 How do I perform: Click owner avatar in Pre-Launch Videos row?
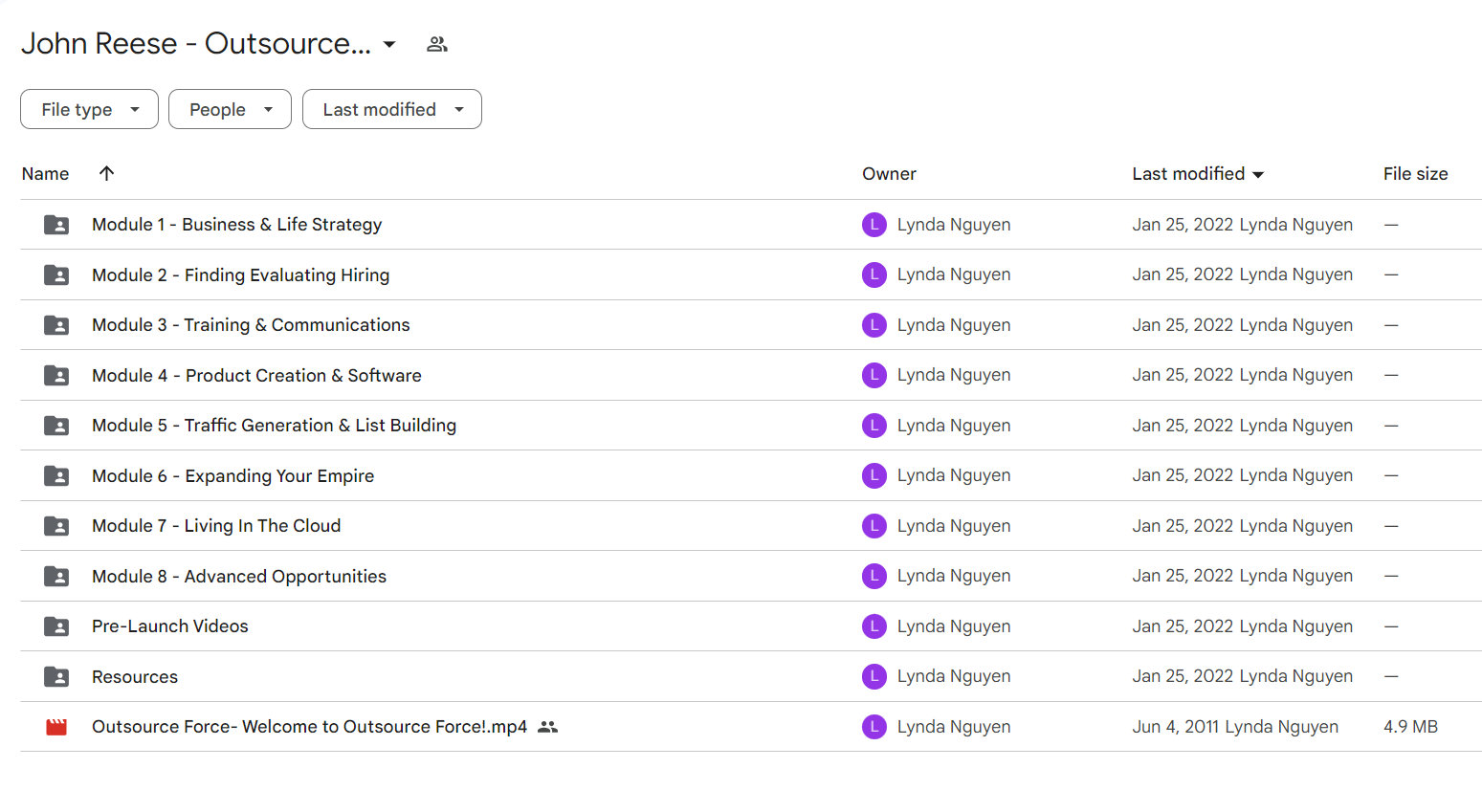tap(874, 626)
